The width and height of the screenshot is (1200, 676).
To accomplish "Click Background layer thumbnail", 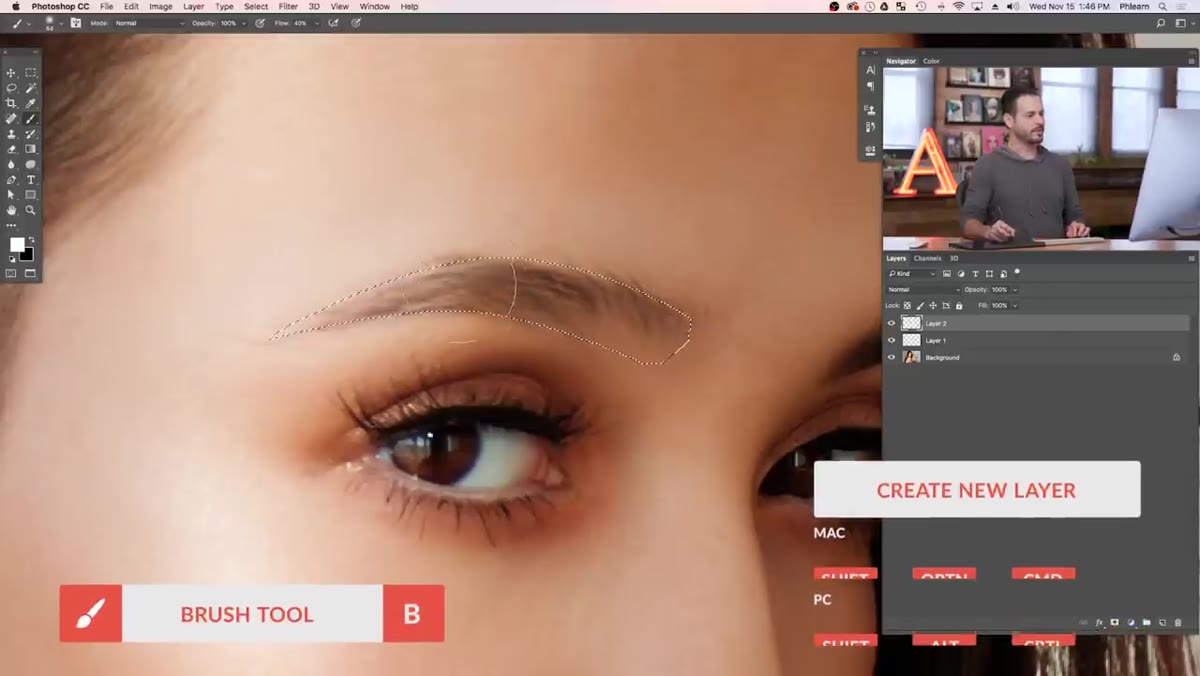I will (911, 357).
